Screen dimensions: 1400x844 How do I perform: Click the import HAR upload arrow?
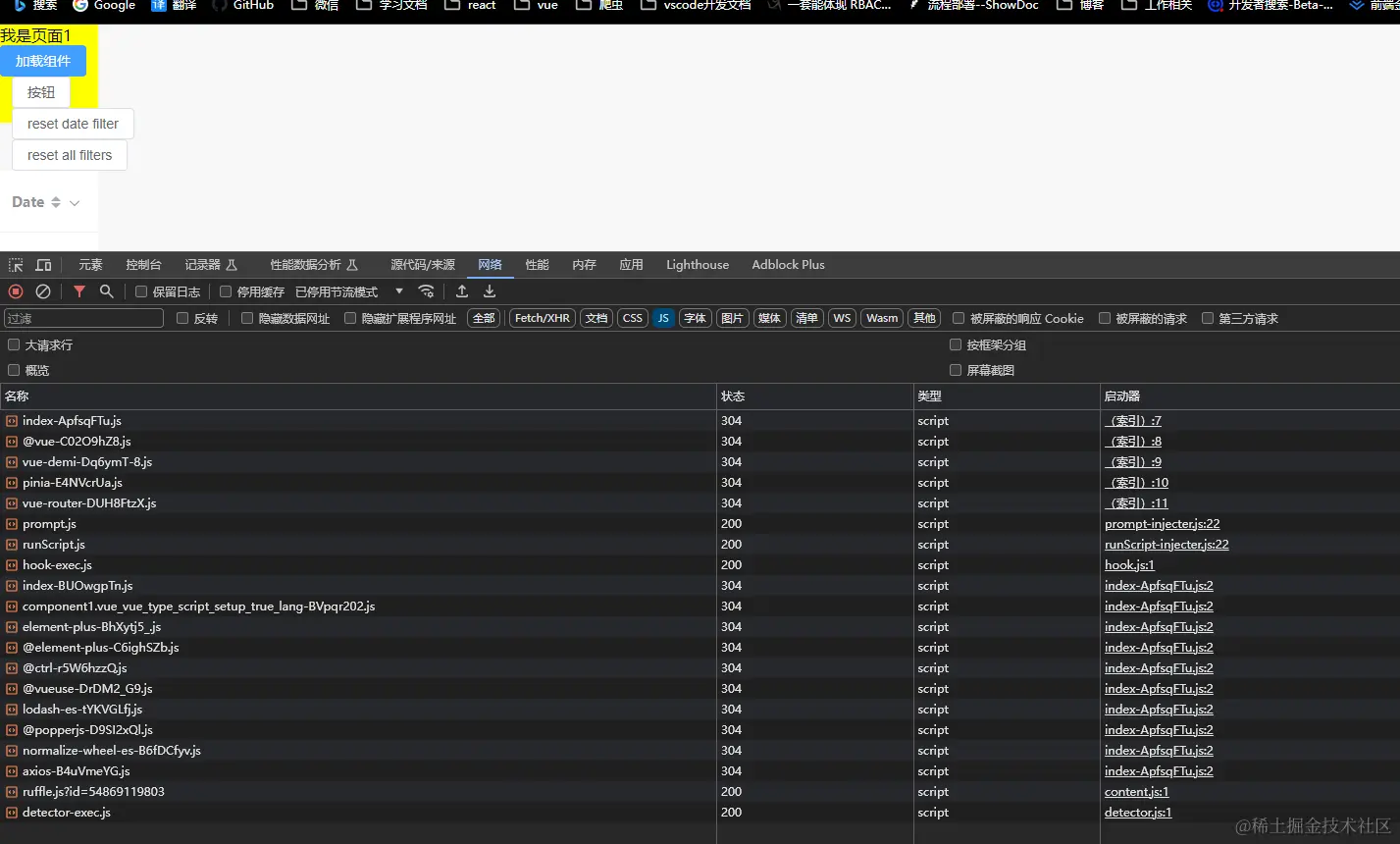click(x=462, y=291)
